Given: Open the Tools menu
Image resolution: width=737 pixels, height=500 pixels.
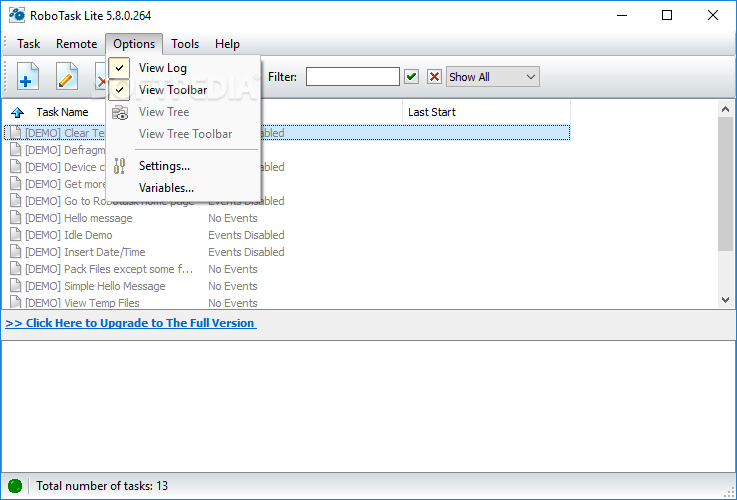Looking at the screenshot, I should click(185, 44).
